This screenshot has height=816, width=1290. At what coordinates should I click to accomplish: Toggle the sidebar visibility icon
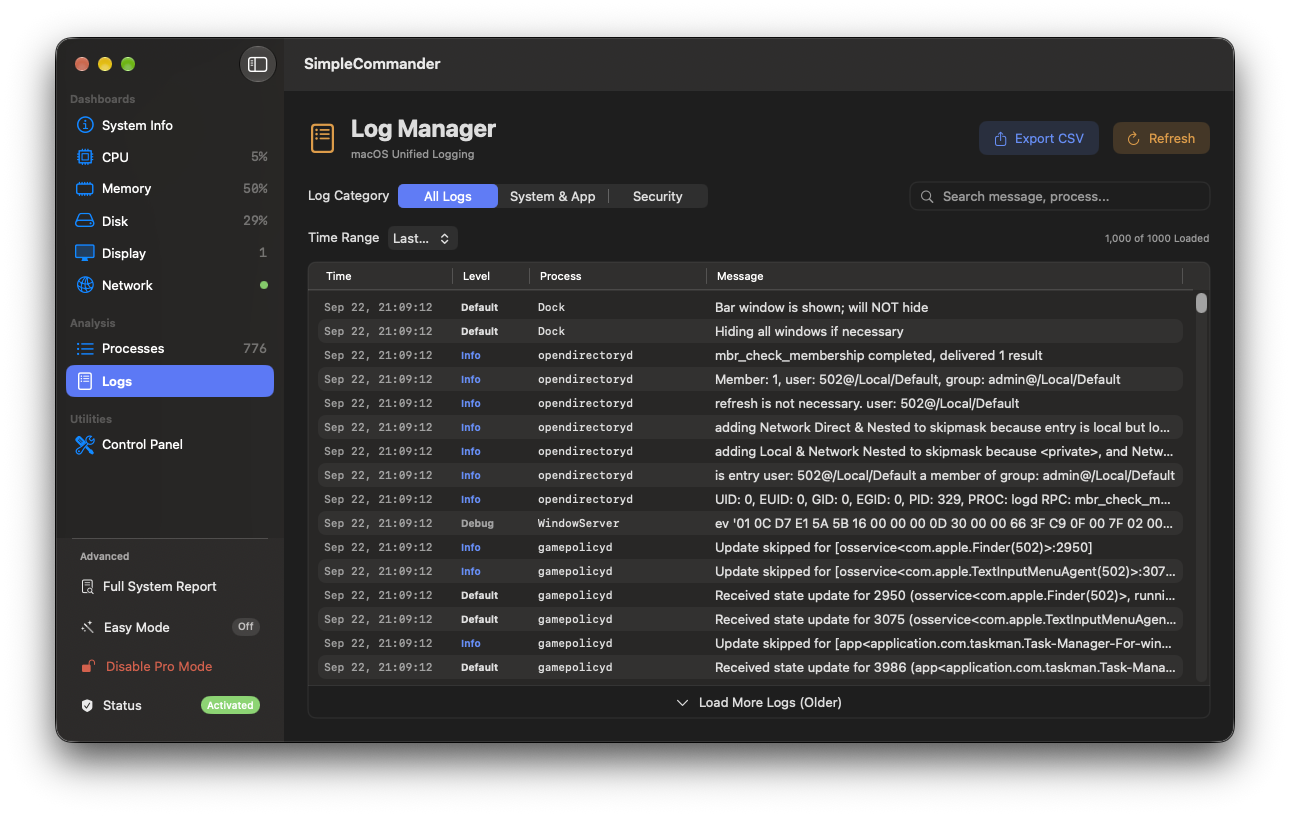[258, 64]
